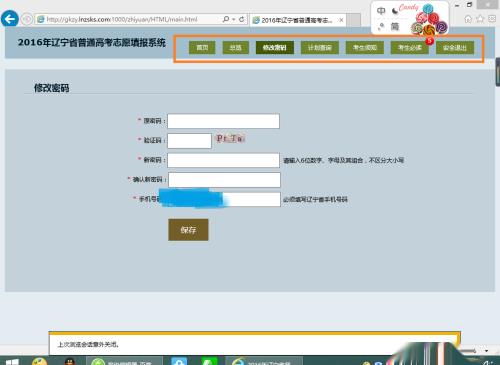
Task: Click the green browser app in taskbar
Action: [x=125, y=361]
